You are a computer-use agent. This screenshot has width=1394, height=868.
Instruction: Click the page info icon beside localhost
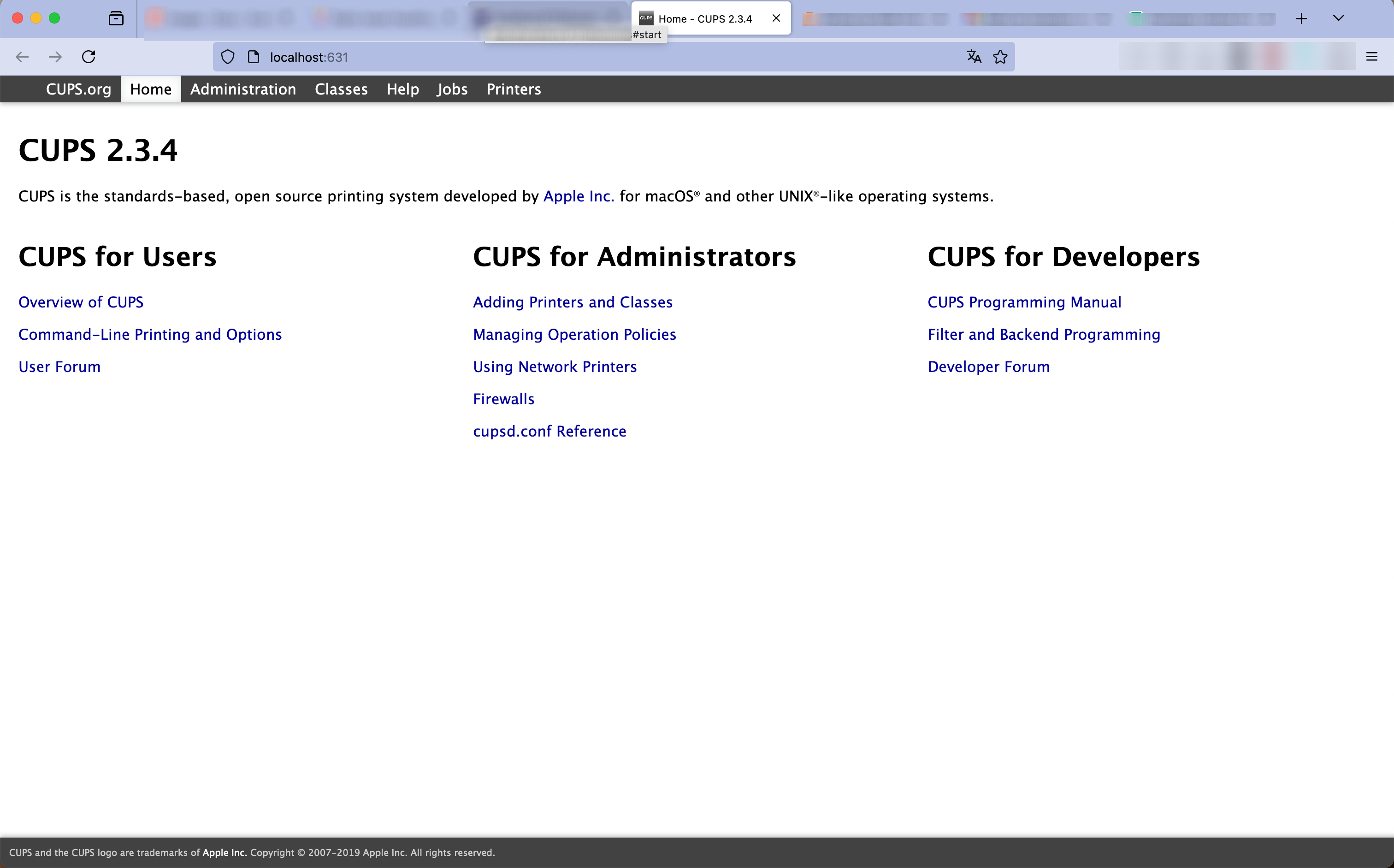tap(253, 57)
